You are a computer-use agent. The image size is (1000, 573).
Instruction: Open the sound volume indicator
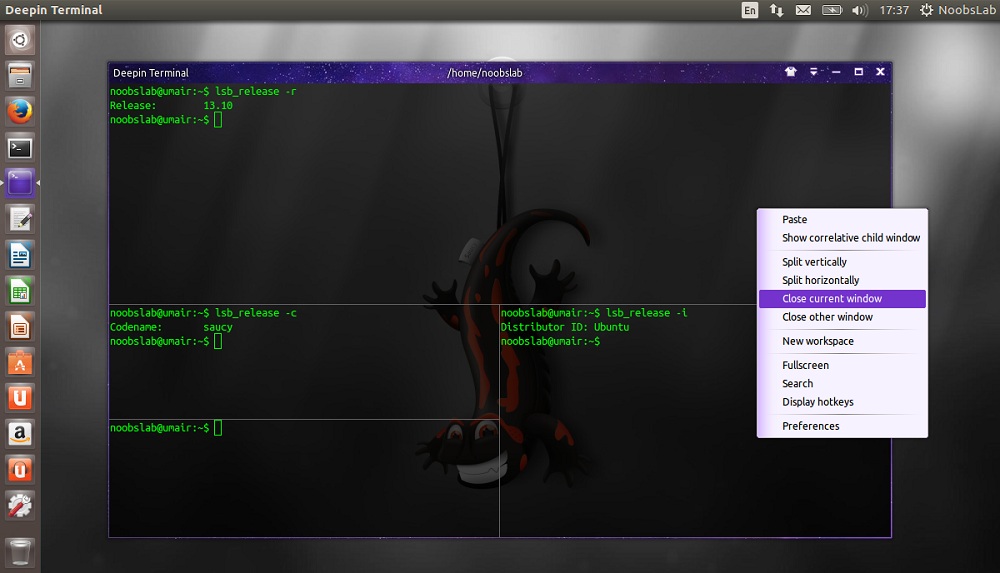click(860, 10)
